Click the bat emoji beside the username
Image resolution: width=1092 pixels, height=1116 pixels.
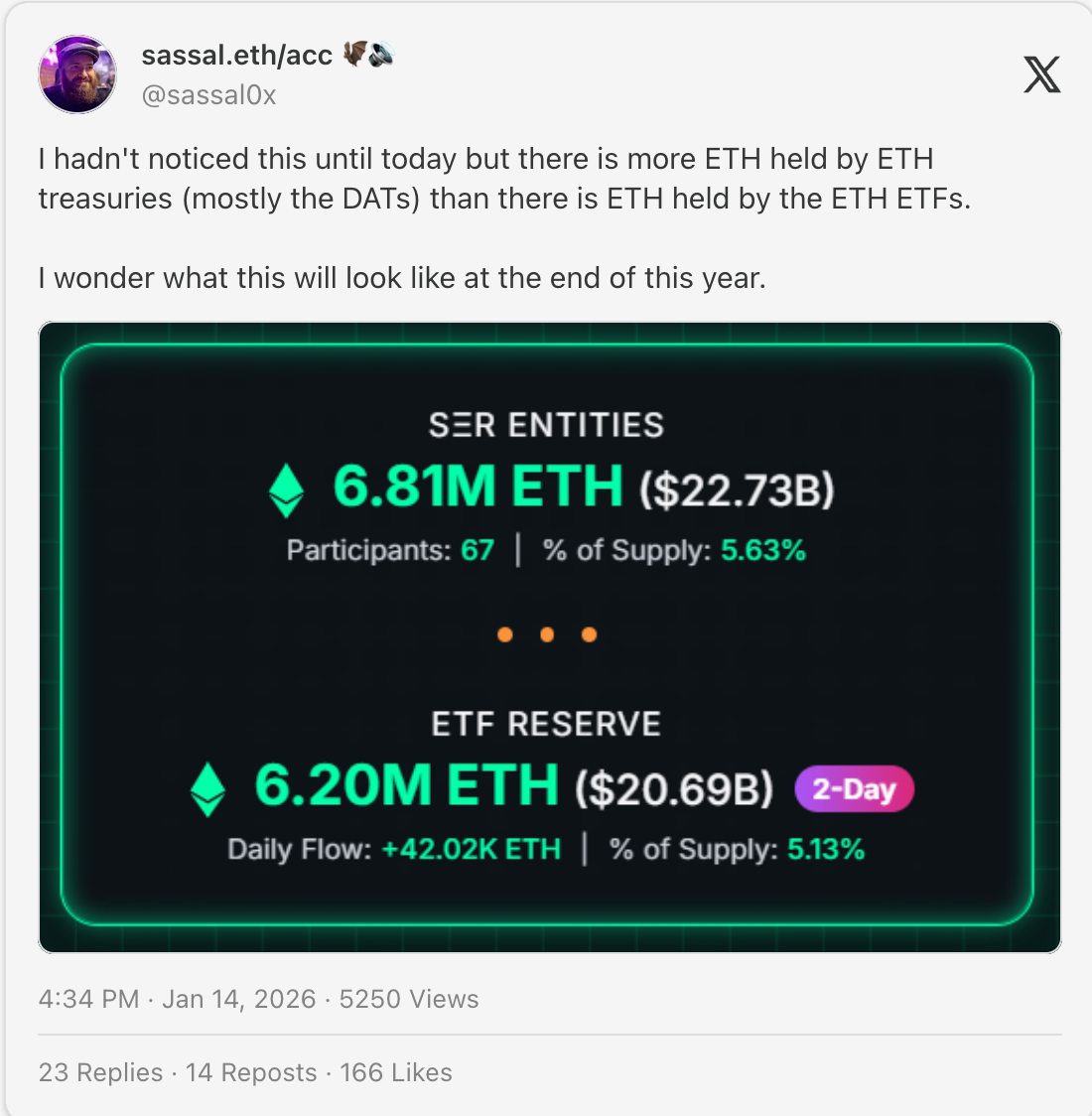[354, 55]
